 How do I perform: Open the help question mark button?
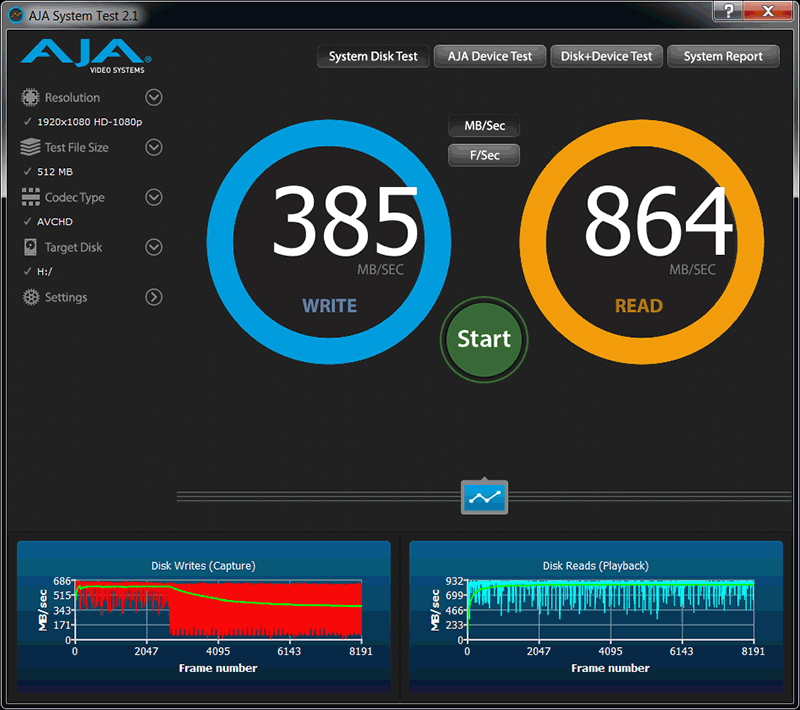tap(728, 11)
